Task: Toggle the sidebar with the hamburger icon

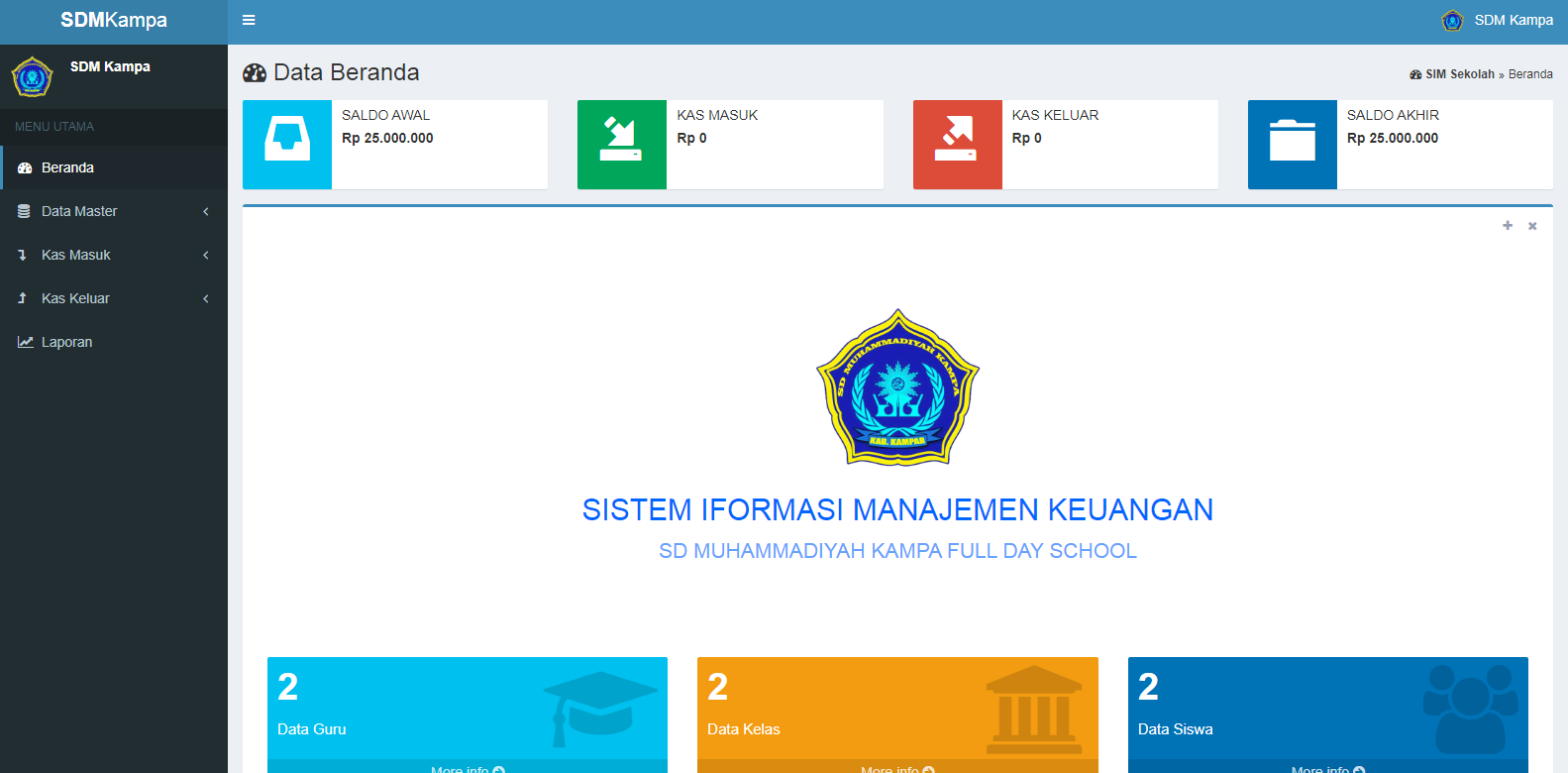Action: coord(249,20)
